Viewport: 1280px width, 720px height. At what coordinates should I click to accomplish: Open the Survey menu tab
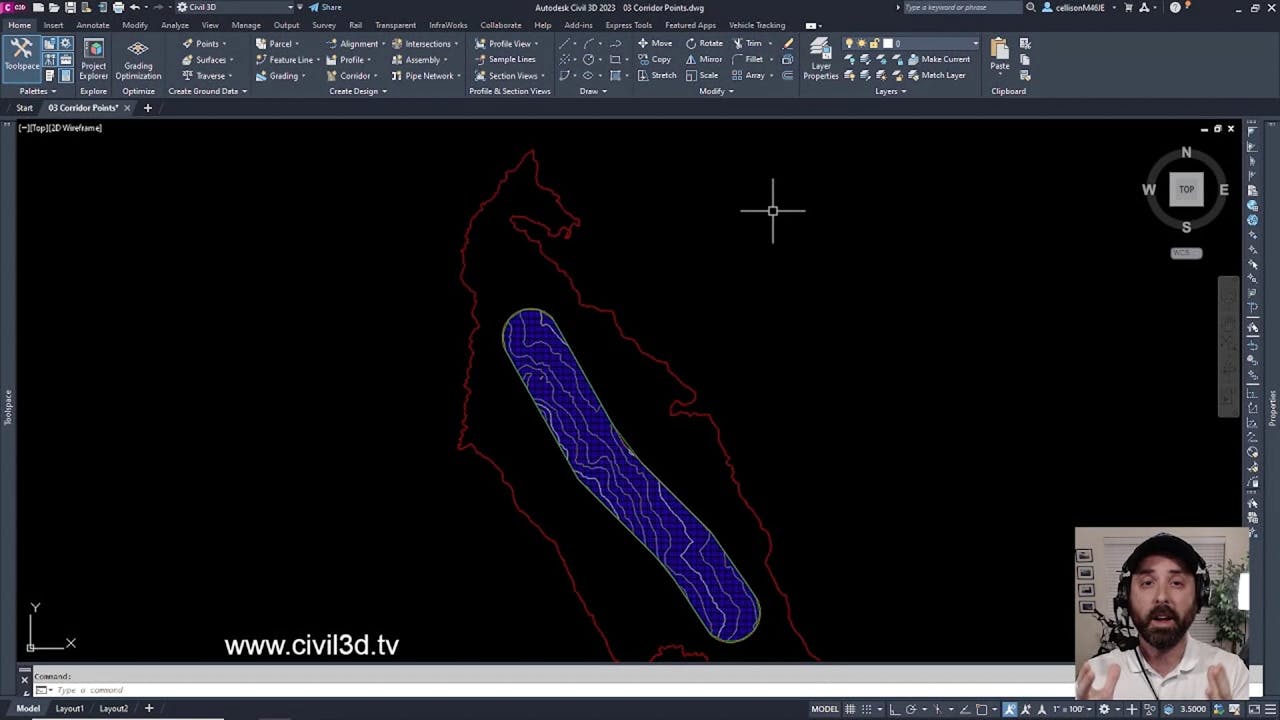[x=323, y=25]
